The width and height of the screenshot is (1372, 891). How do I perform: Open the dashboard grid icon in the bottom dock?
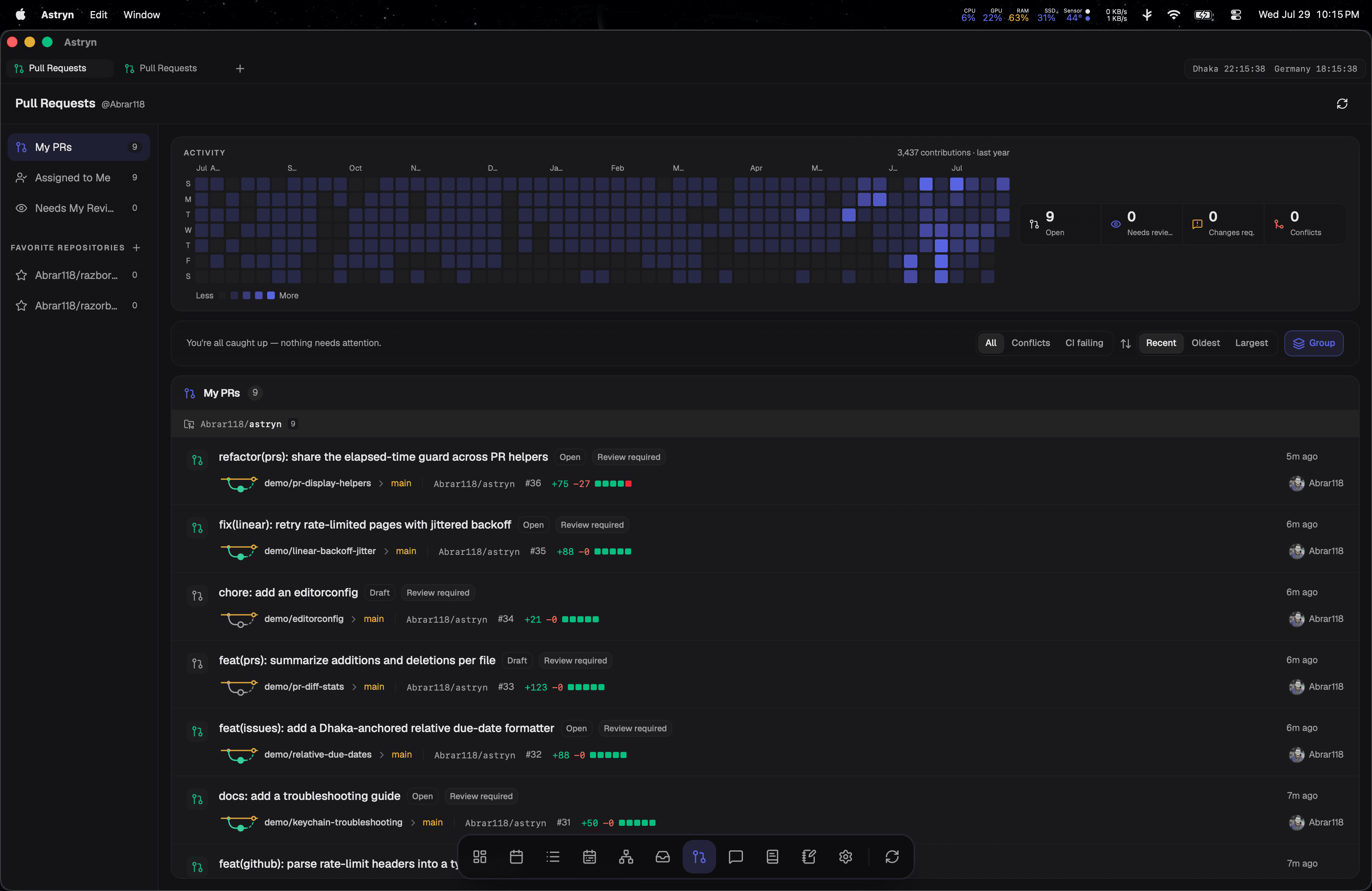pos(479,857)
